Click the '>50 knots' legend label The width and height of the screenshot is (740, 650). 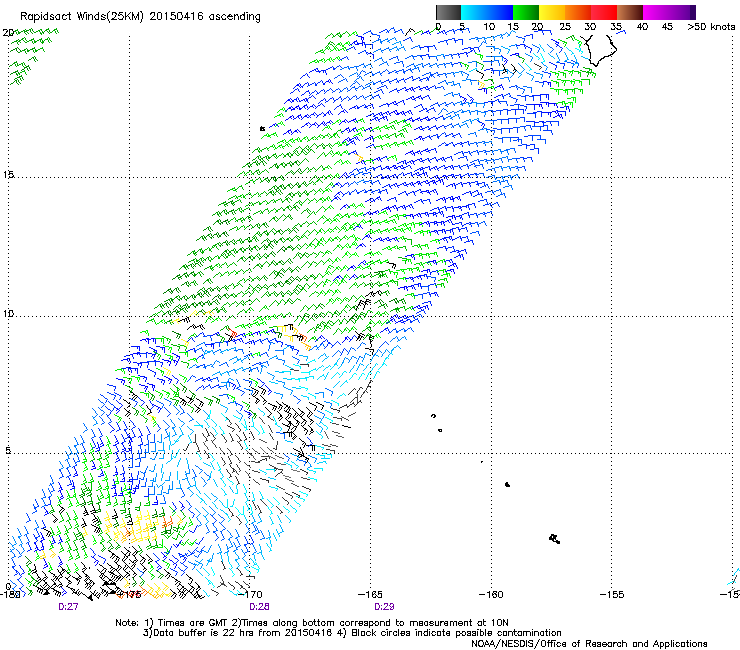[x=711, y=27]
